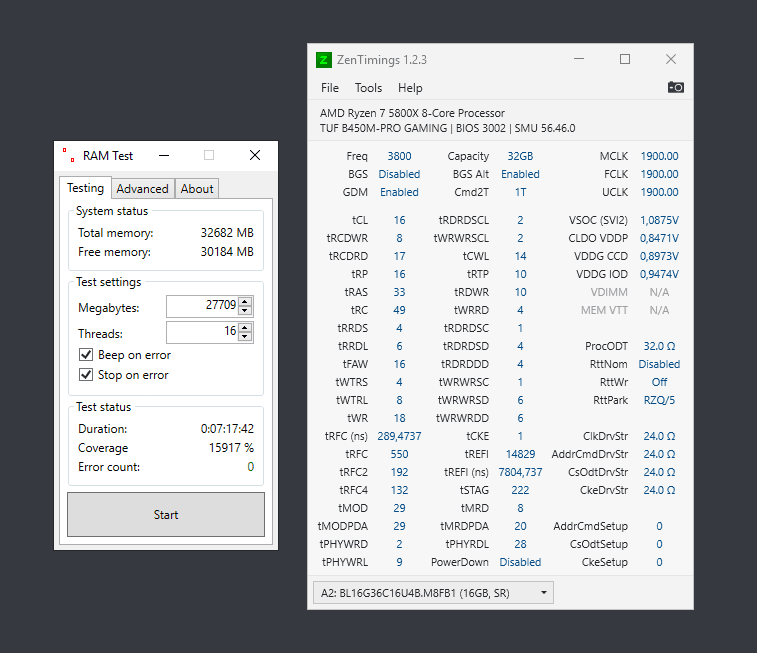Click the PowerDown Disabled value
Image resolution: width=757 pixels, height=653 pixels.
click(x=520, y=562)
